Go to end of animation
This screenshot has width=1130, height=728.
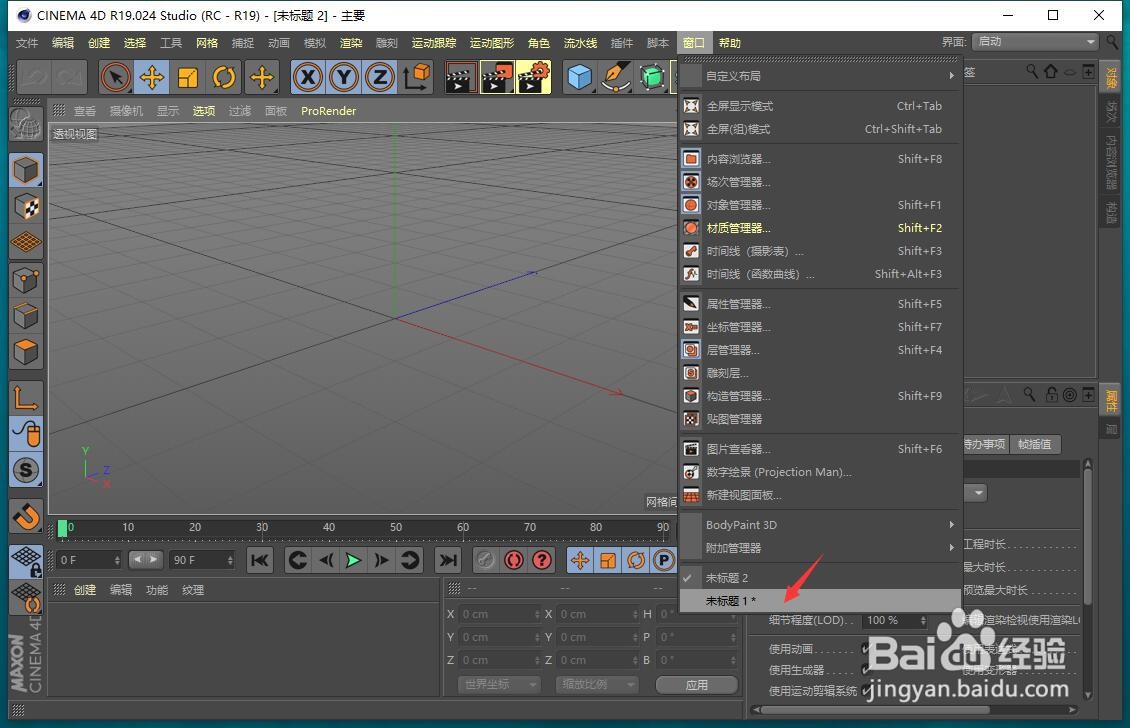(x=448, y=560)
